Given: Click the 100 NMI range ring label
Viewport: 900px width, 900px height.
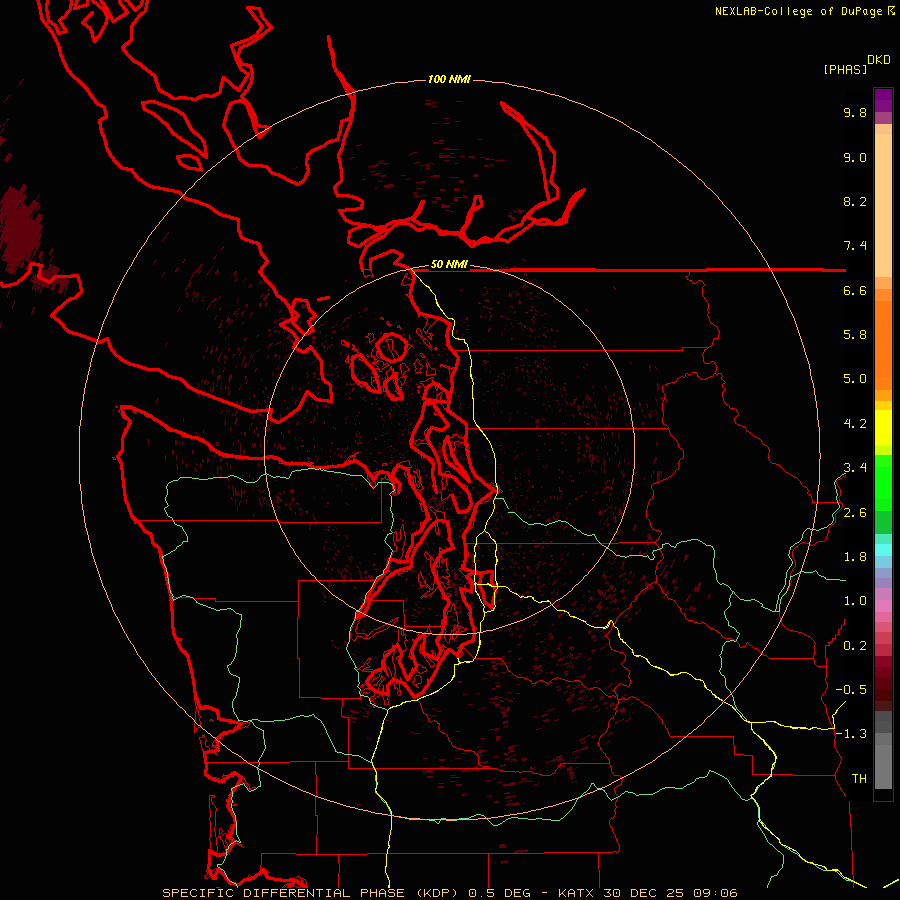Looking at the screenshot, I should point(449,79).
